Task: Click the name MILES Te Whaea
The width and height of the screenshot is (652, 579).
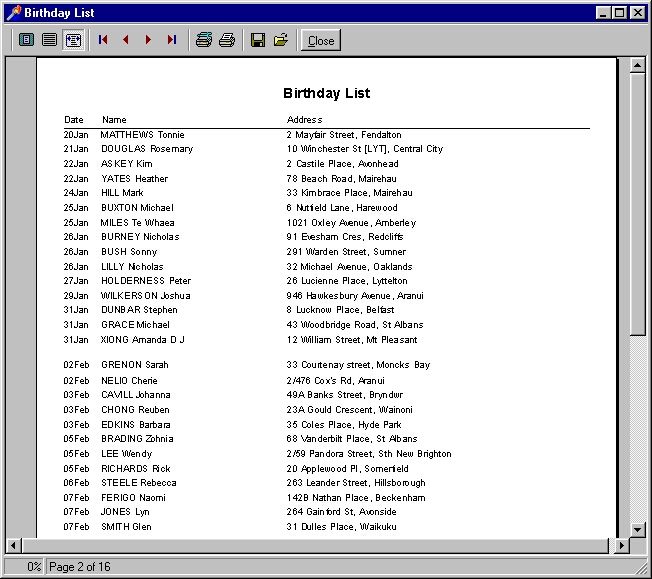Action: 138,223
